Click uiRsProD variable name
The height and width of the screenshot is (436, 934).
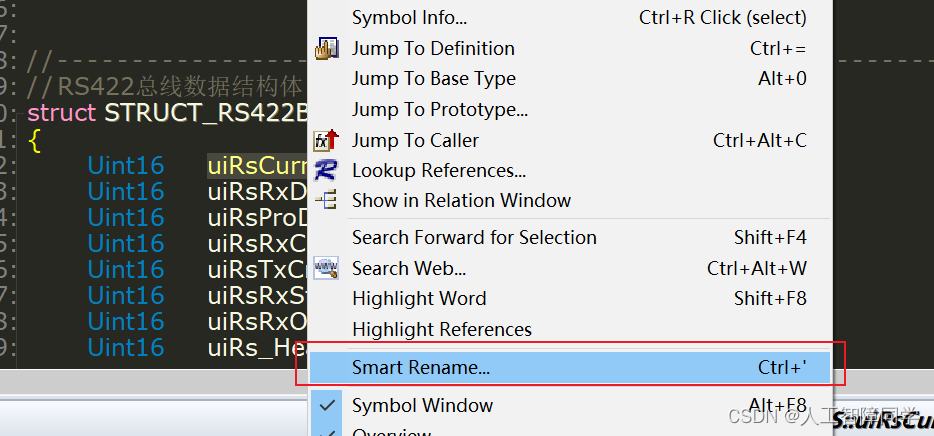click(257, 218)
